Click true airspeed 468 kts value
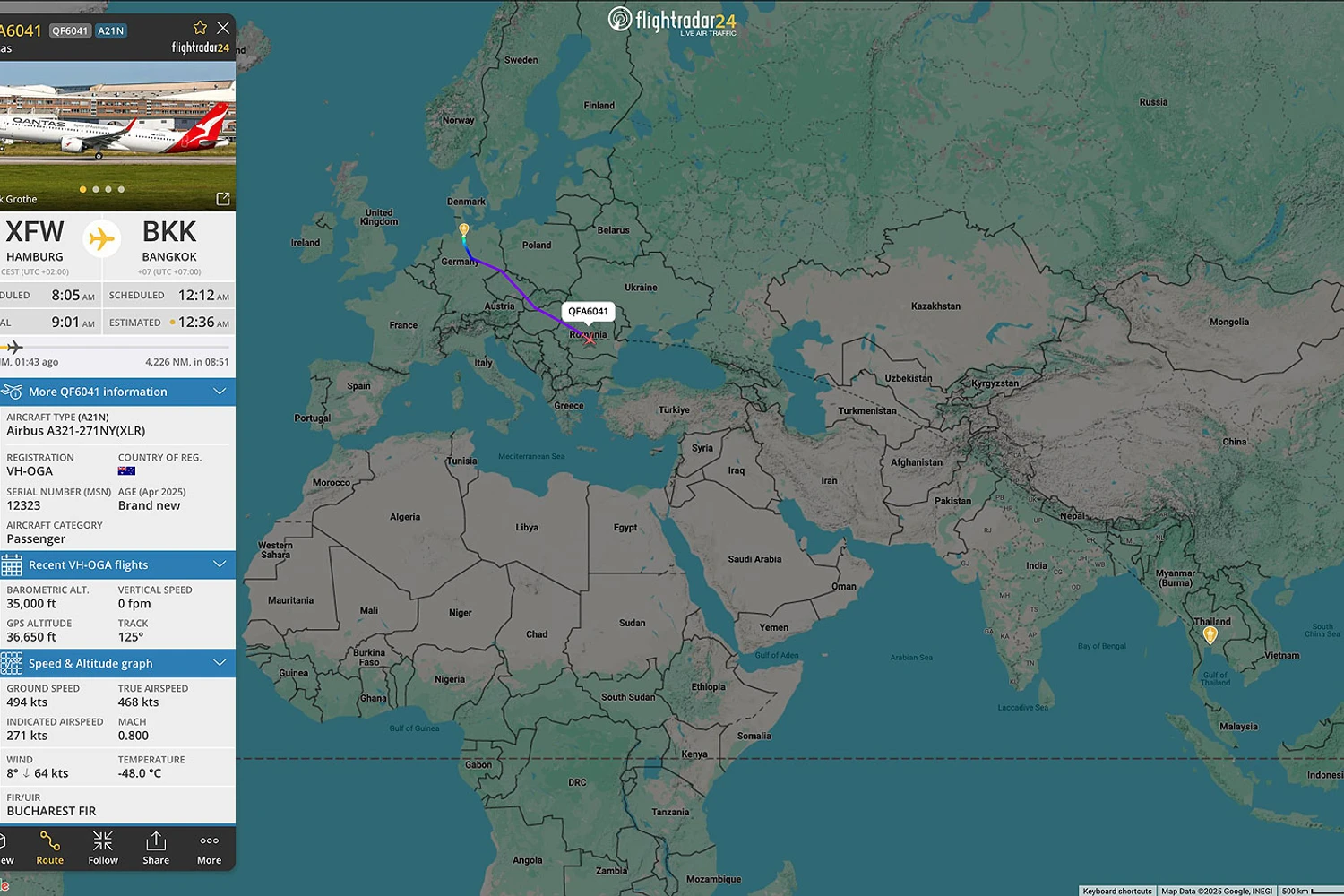This screenshot has width=1344, height=896. (x=138, y=702)
